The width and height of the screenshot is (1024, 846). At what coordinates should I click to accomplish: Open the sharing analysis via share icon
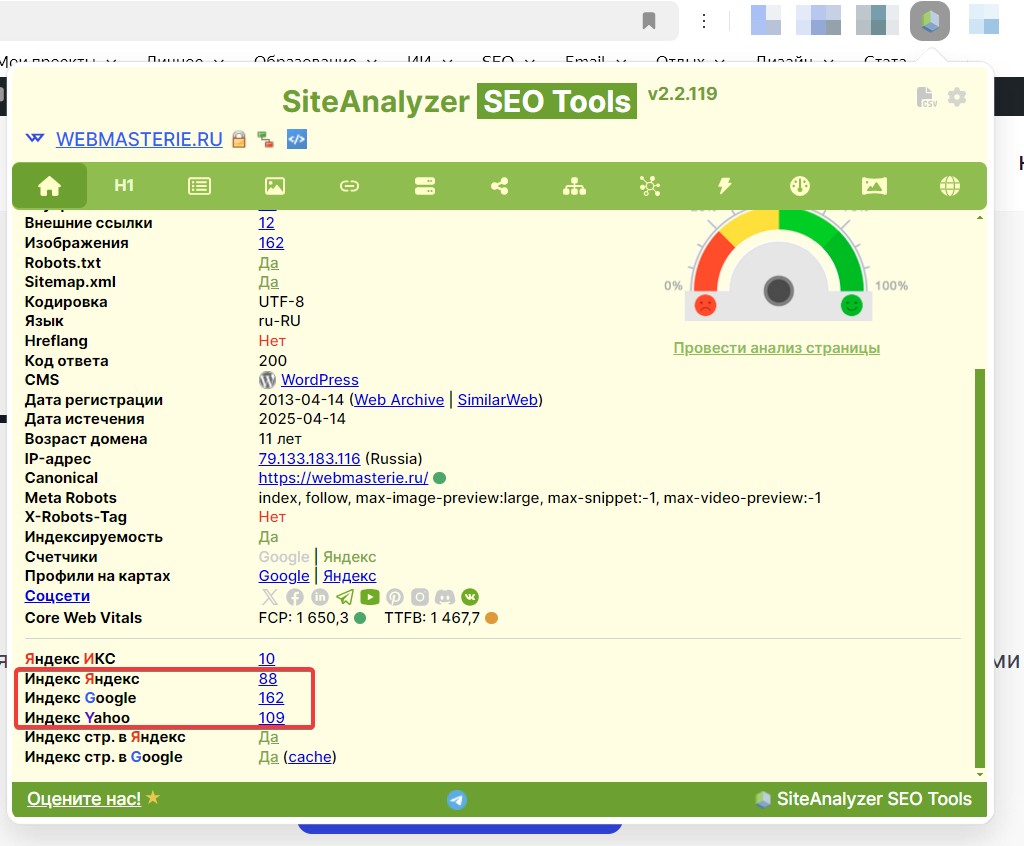[x=499, y=186]
